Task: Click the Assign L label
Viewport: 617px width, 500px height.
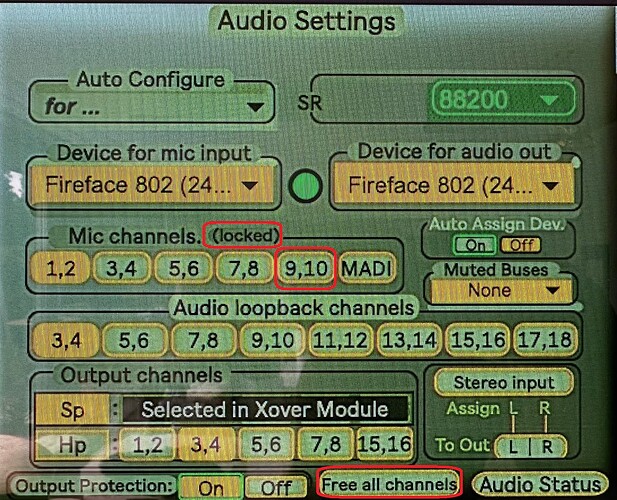Action: [513, 409]
